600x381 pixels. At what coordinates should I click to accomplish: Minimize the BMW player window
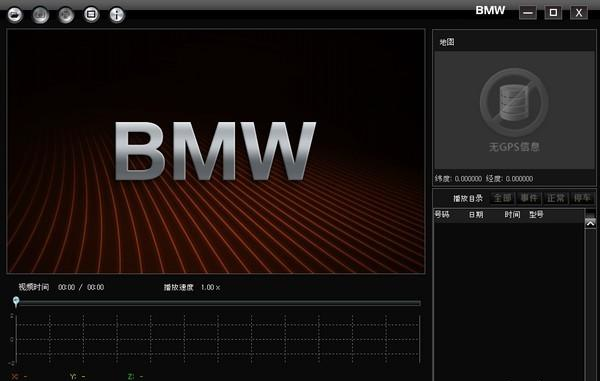click(528, 13)
